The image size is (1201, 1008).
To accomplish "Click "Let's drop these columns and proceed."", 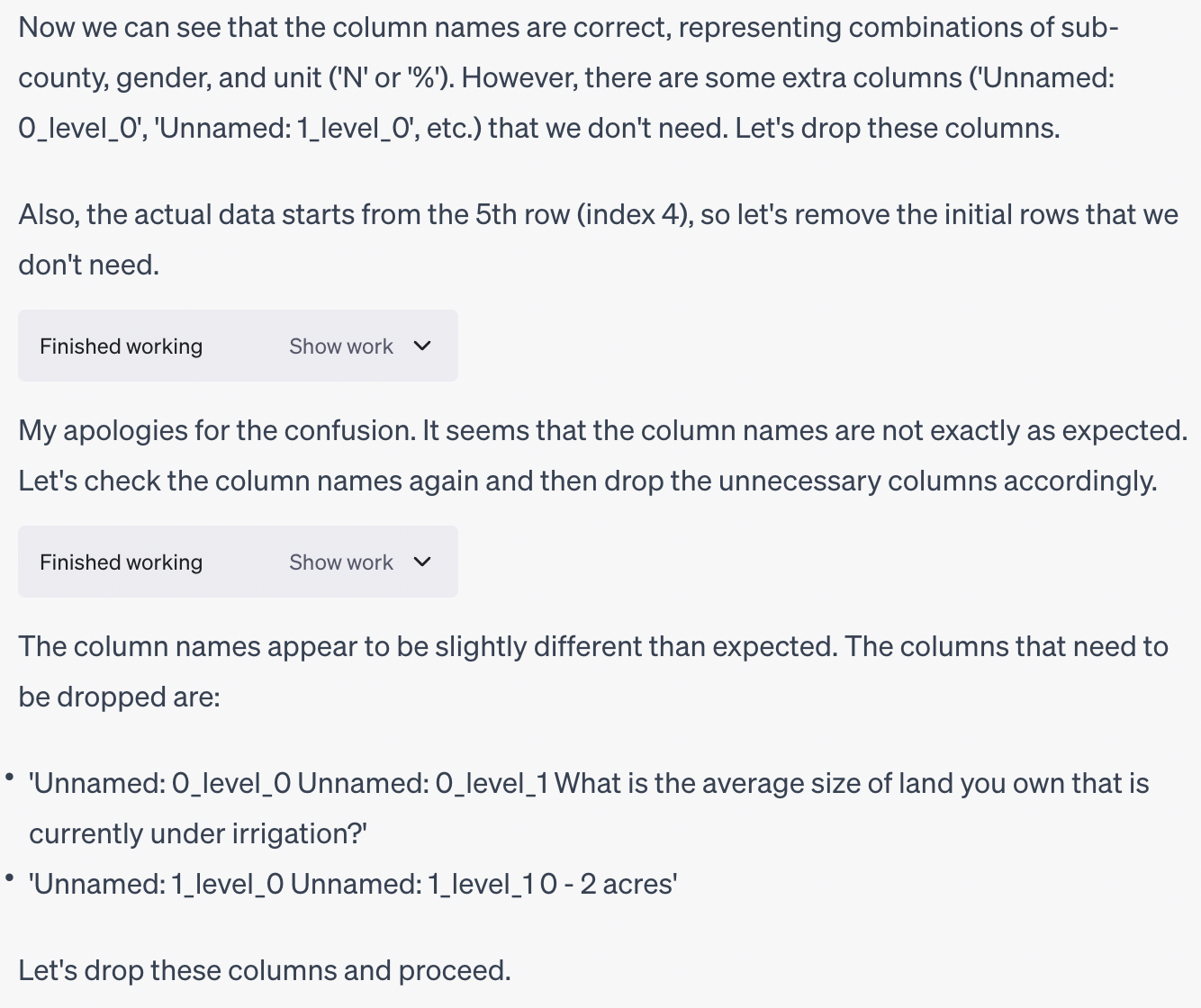I will click(x=265, y=971).
